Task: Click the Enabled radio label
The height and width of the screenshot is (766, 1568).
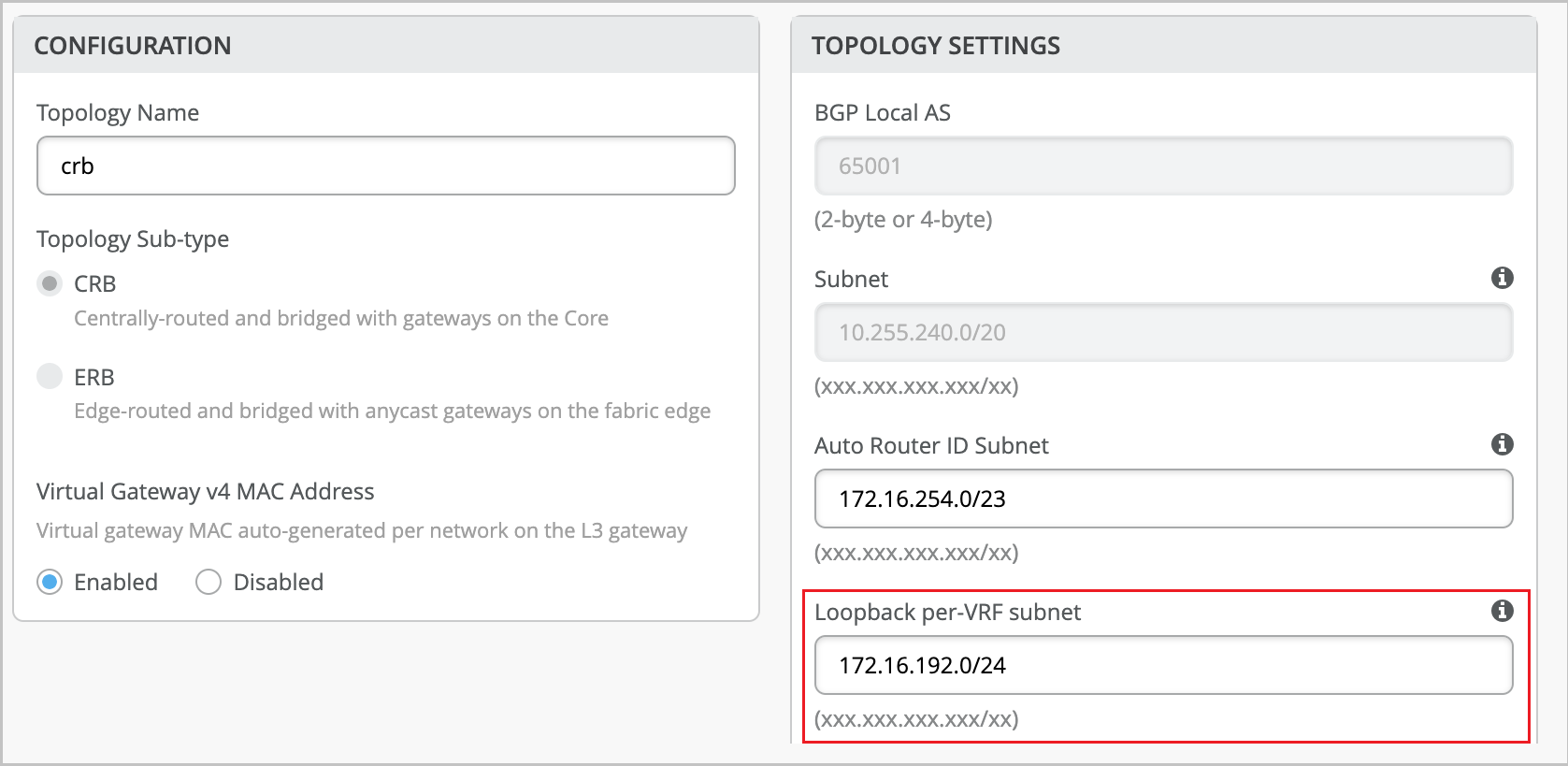Action: tap(116, 582)
